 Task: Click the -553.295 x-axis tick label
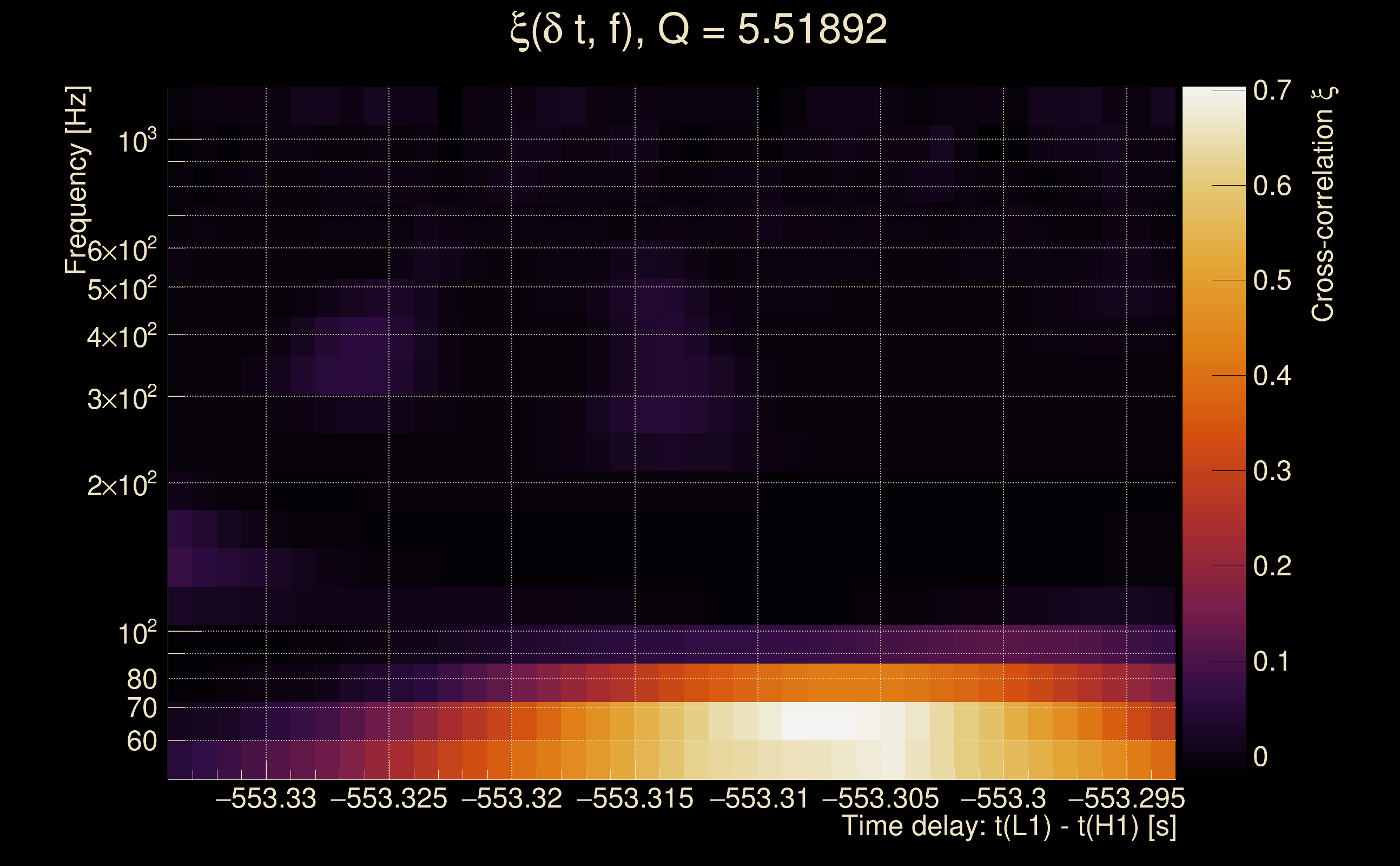(x=1126, y=799)
